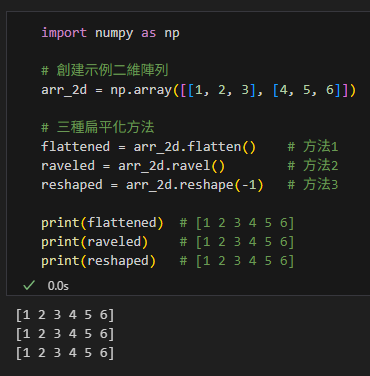Click the 'reshaped = arr_2d.reshape(-1)' line
The width and height of the screenshot is (370, 376).
point(152,185)
